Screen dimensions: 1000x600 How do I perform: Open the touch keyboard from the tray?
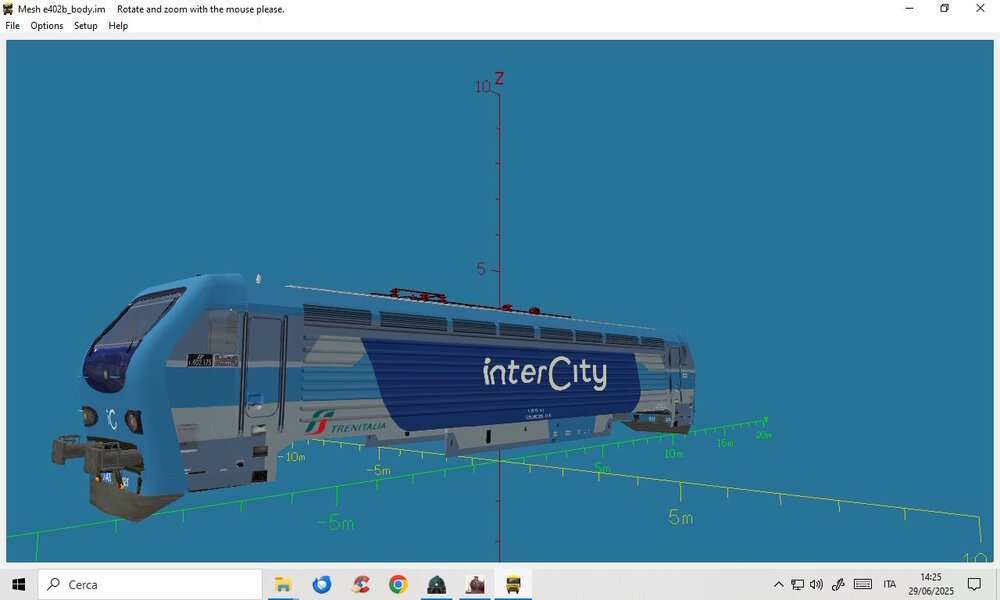click(863, 584)
